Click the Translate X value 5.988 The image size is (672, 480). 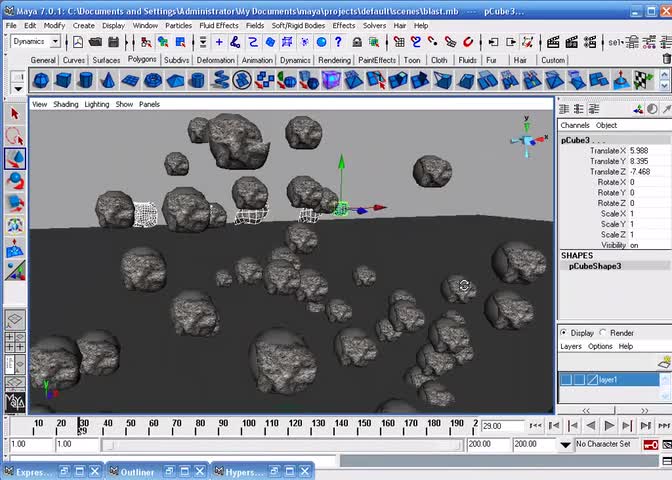[649, 150]
